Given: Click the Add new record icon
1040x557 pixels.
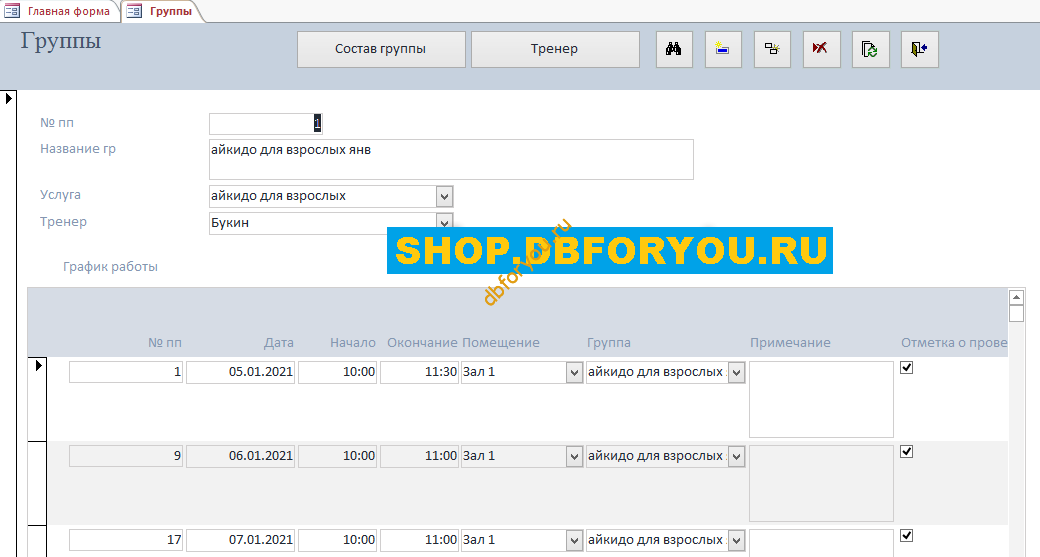Looking at the screenshot, I should (723, 49).
